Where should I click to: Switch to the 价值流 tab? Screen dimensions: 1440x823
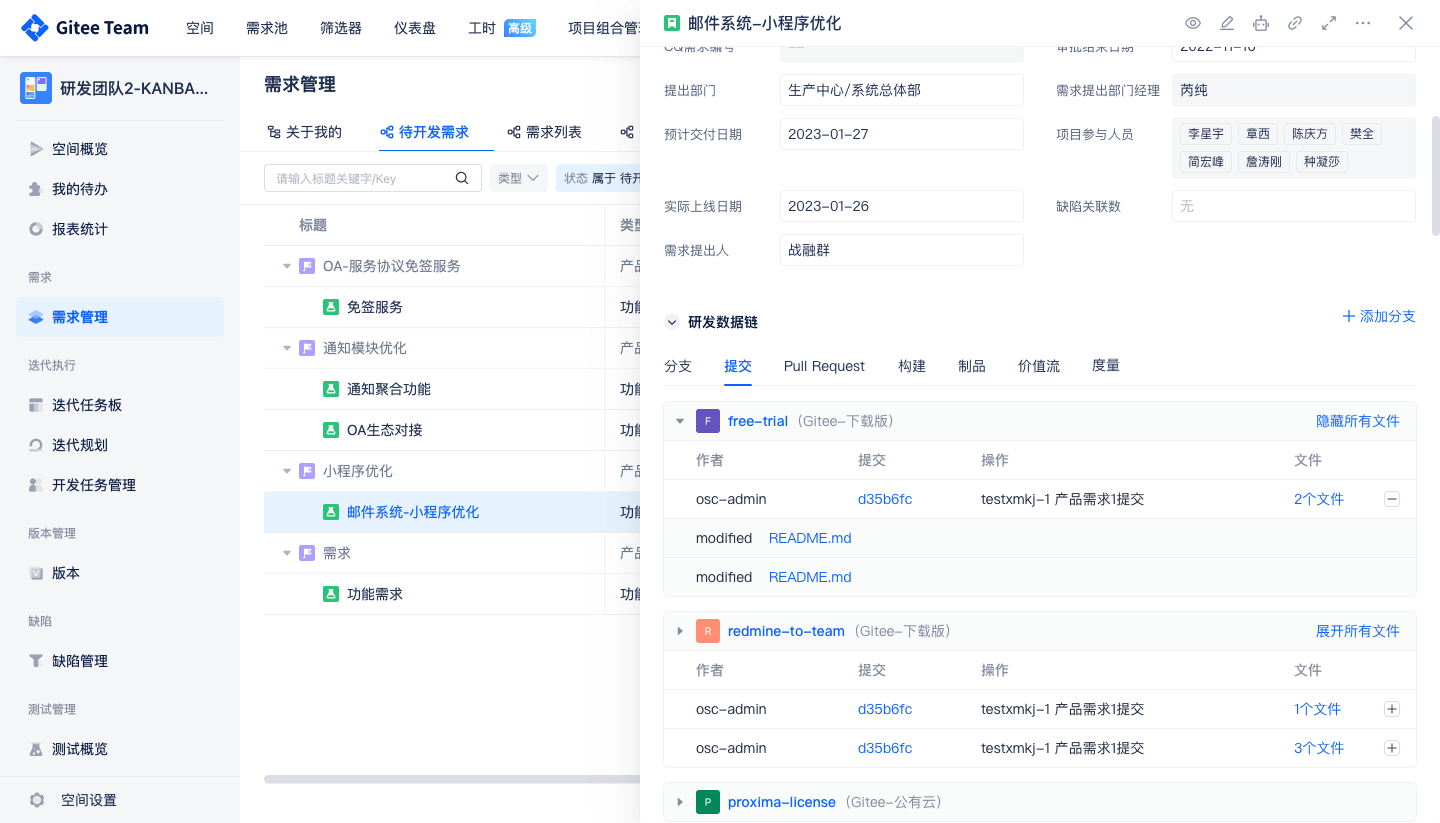(x=1039, y=366)
